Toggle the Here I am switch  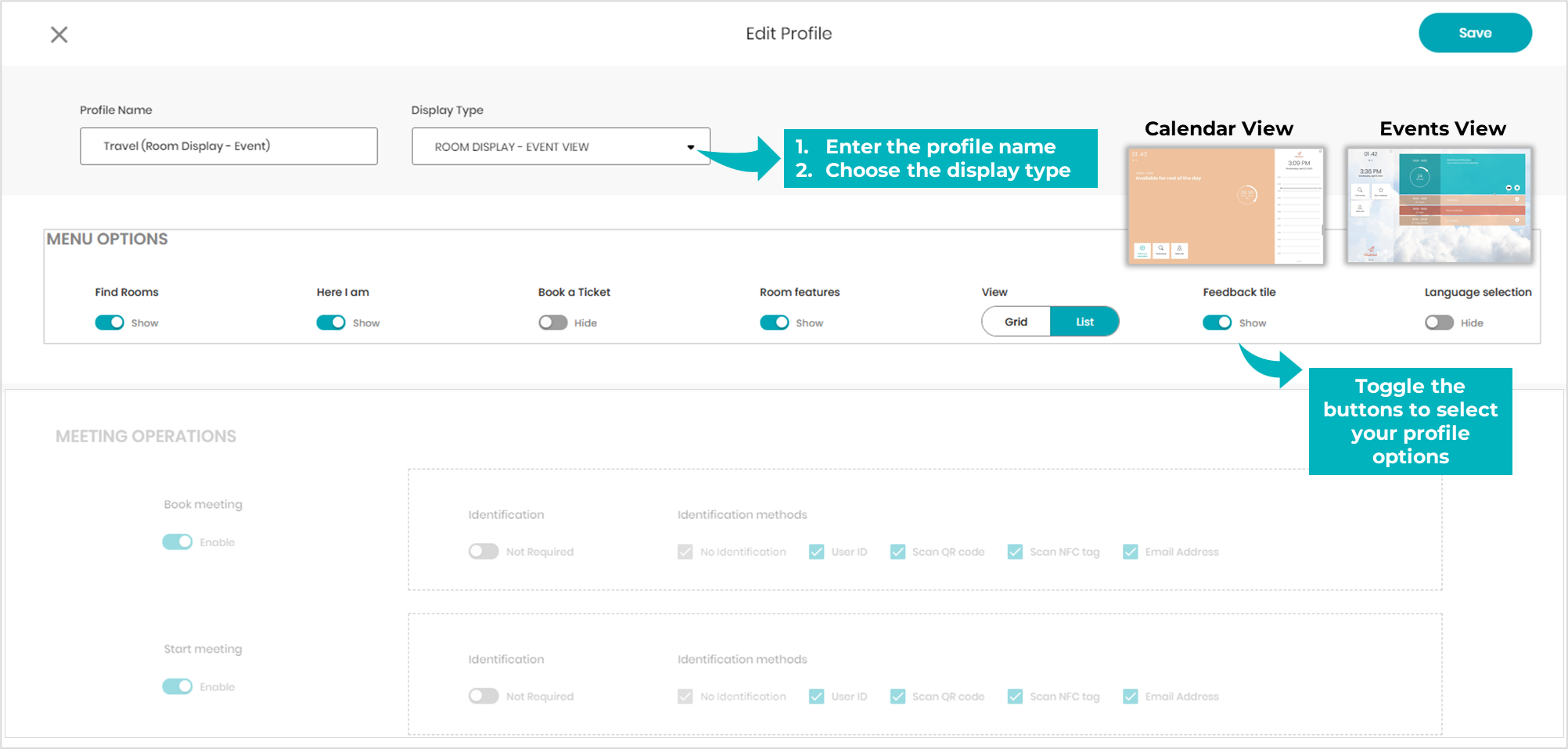point(331,322)
